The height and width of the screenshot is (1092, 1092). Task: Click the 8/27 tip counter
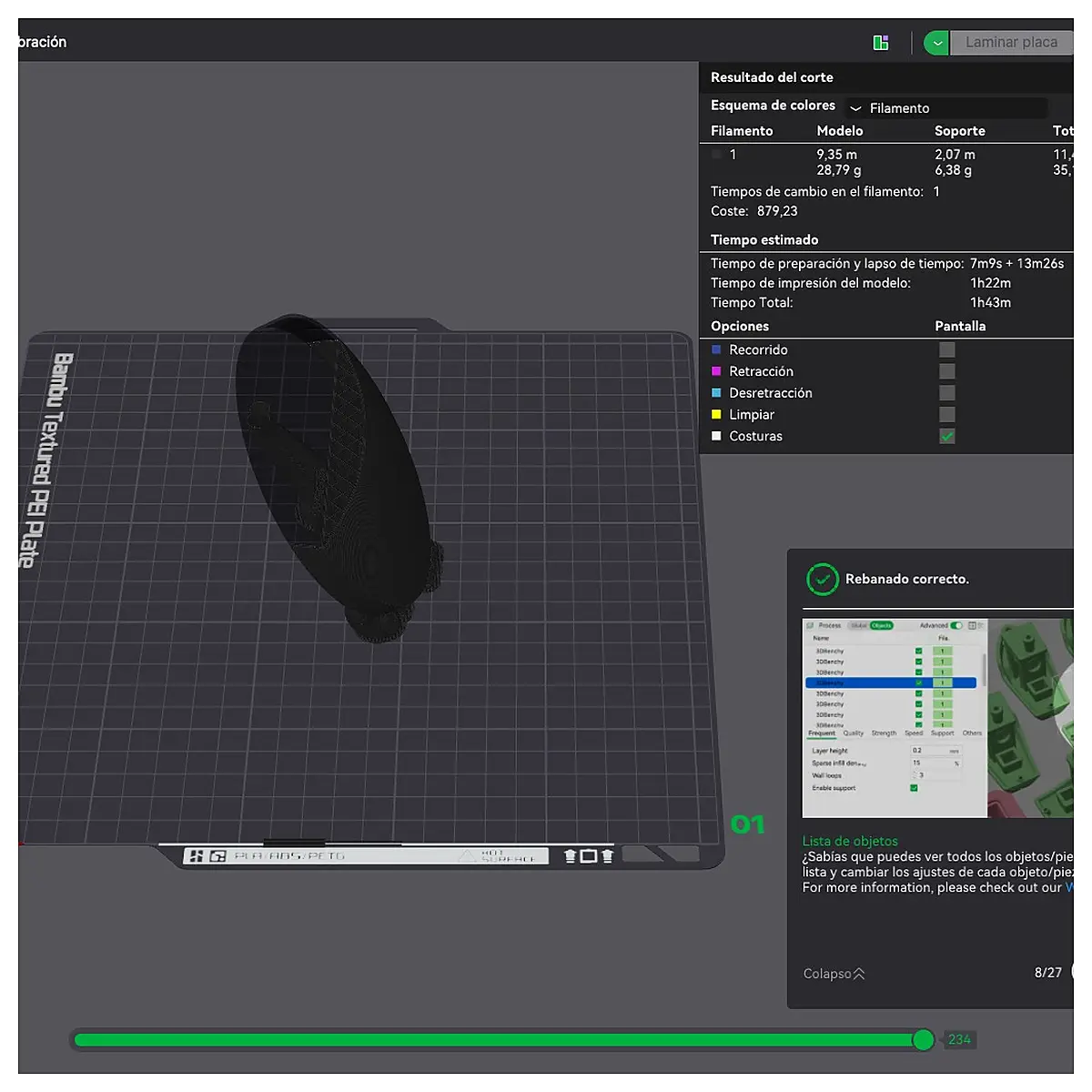(x=1048, y=973)
